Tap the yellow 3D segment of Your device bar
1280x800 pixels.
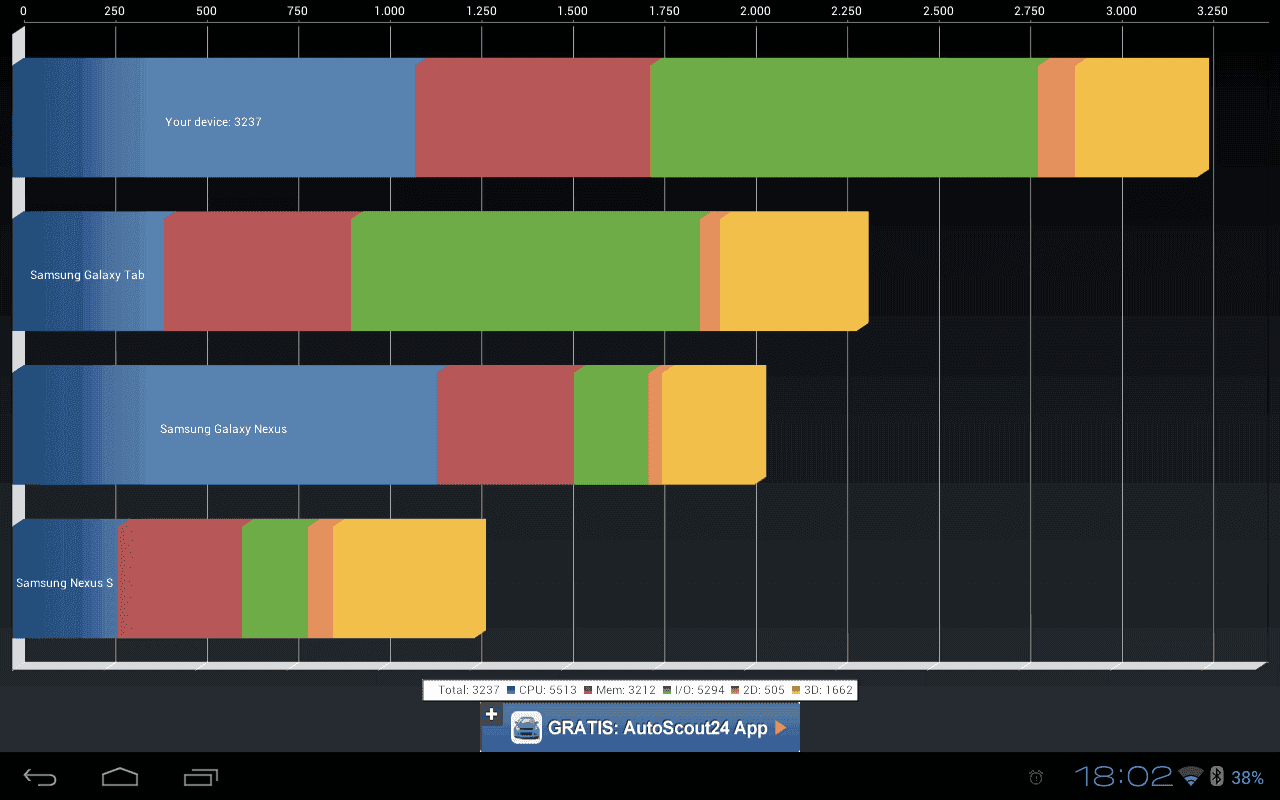coord(1141,118)
